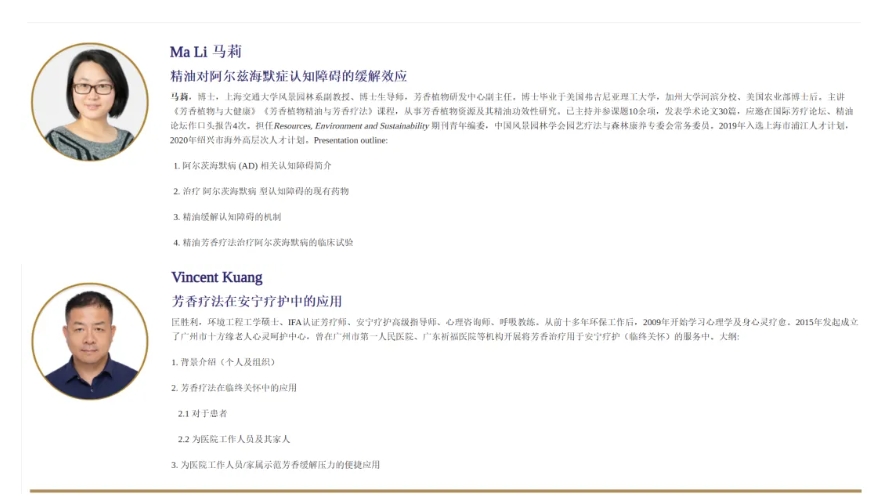Click sub-item '2.2 为医院工作人员及其家人'
Screen dimensions: 886x497
(x=234, y=439)
